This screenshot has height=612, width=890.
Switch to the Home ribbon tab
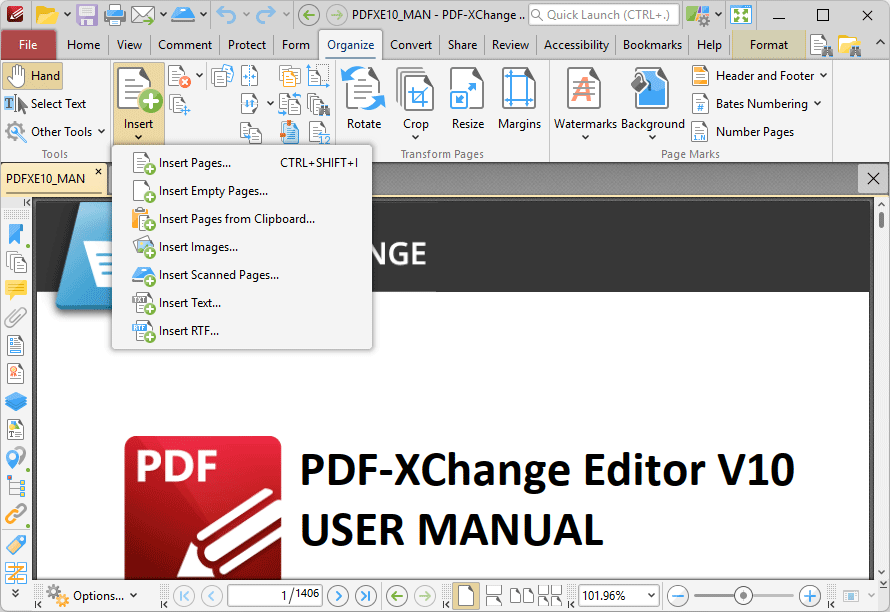[83, 45]
